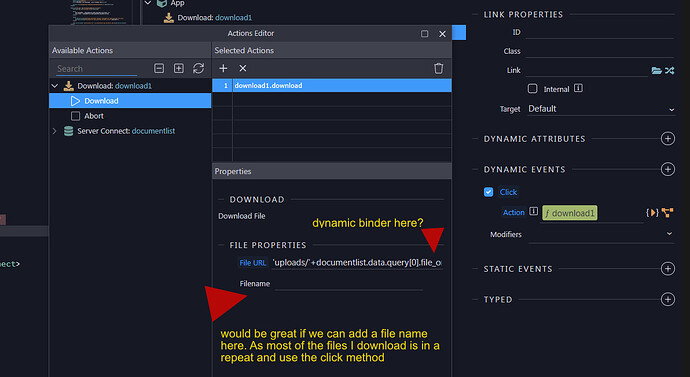This screenshot has width=690, height=377.
Task: Expand the Server Connect documentlist node
Action: (55, 131)
